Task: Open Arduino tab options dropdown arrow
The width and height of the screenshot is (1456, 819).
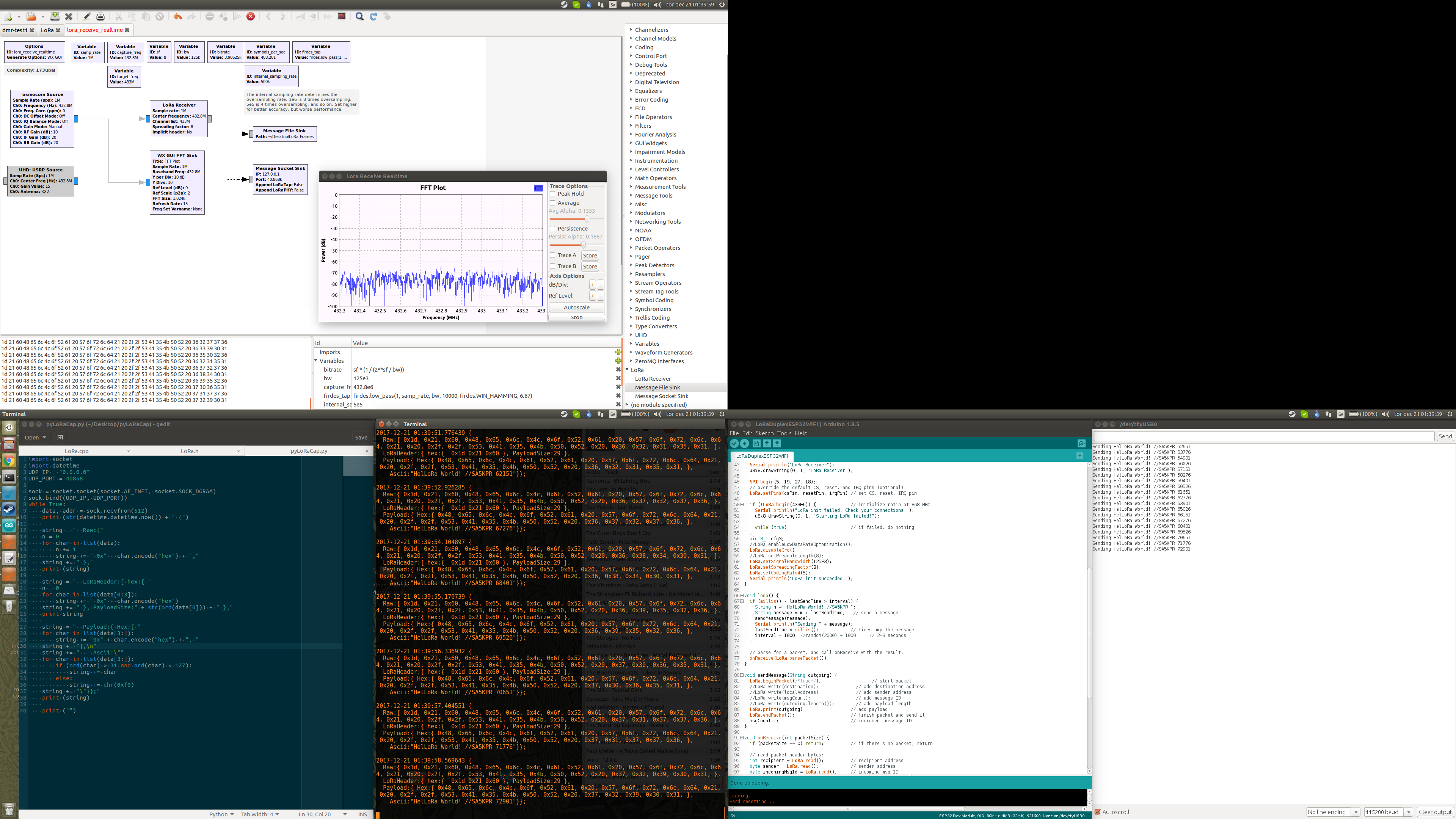Action: pos(1079,455)
